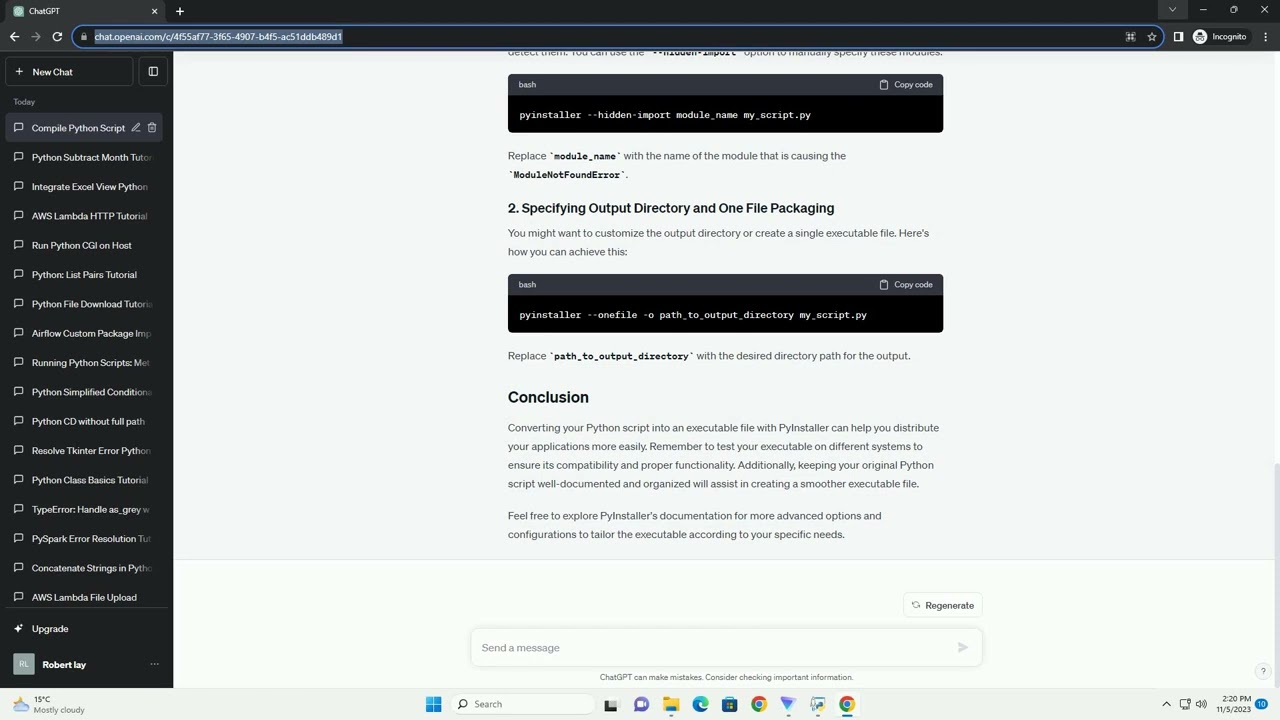View site information icon in address bar
Screen dimensions: 1280x720
coord(85,37)
